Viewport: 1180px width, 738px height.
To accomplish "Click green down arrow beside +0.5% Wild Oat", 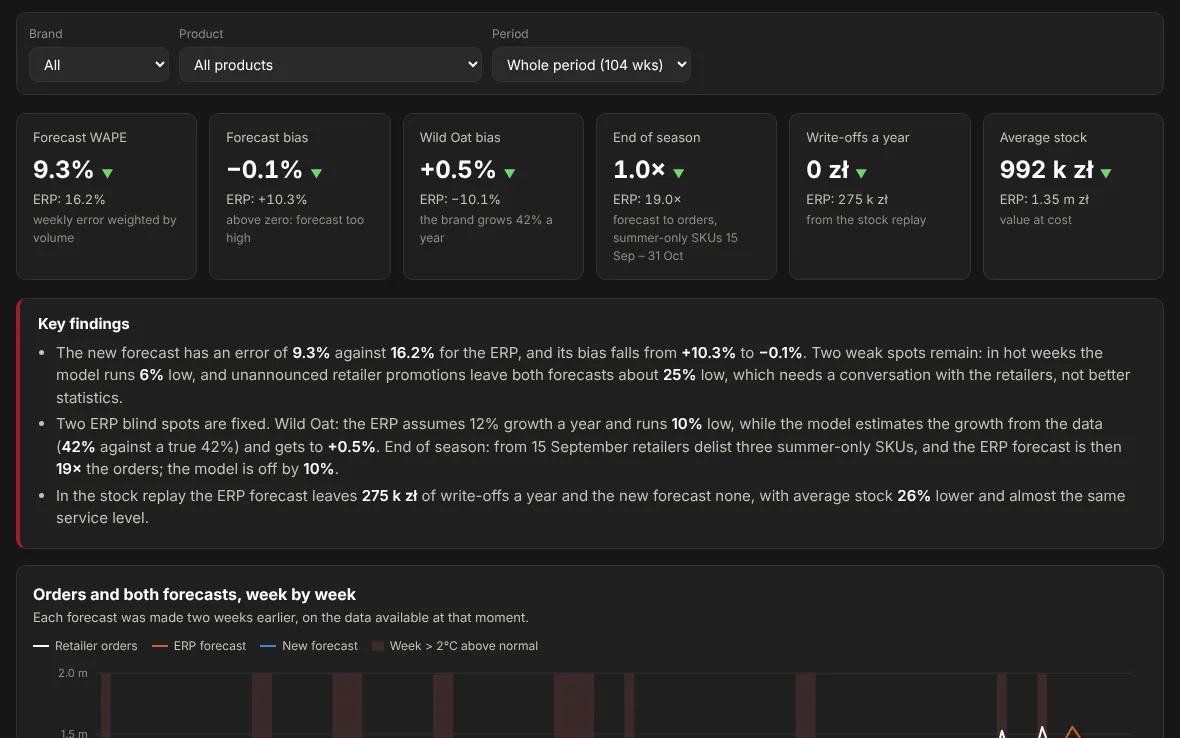I will (509, 173).
